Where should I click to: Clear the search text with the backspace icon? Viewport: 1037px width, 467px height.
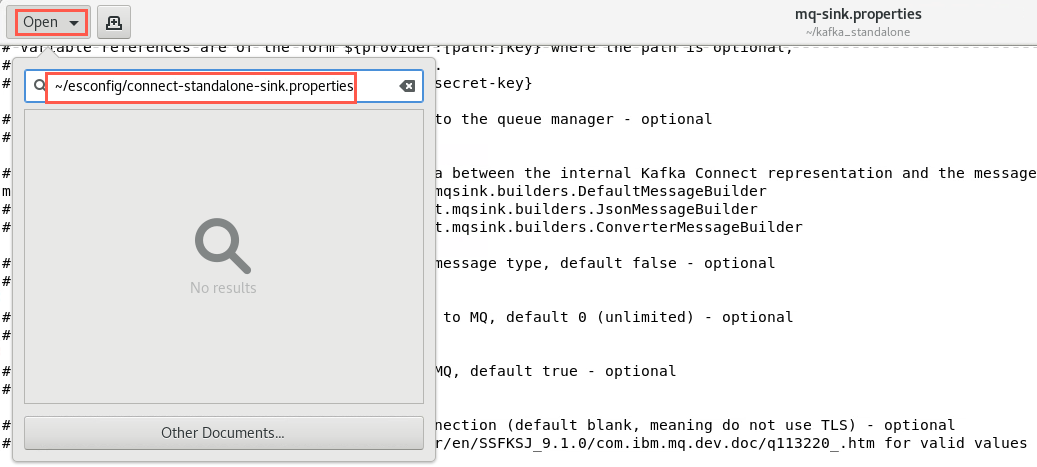pyautogui.click(x=407, y=86)
